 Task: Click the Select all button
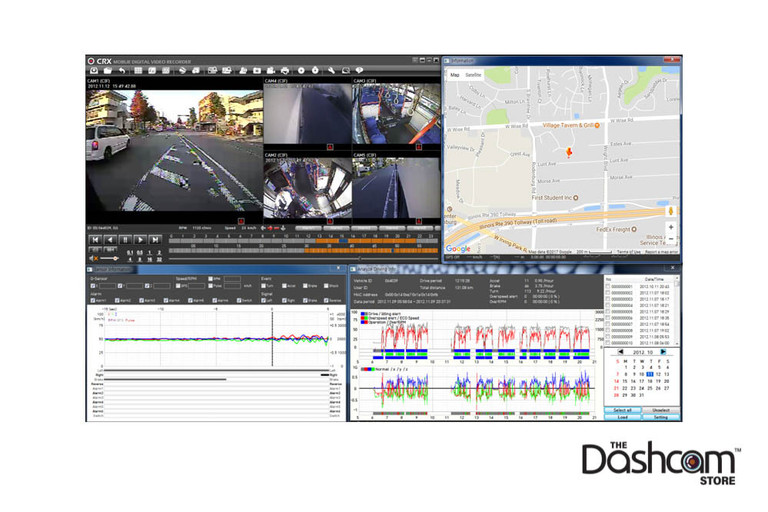[x=624, y=410]
